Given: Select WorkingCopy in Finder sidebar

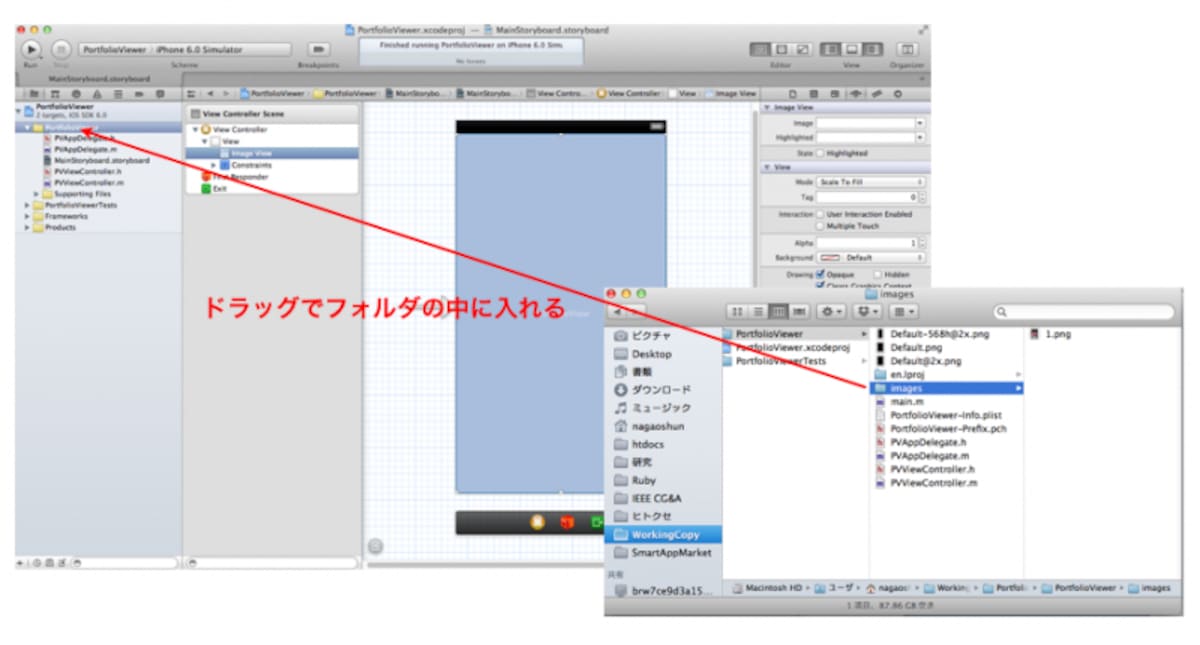Looking at the screenshot, I should [664, 534].
